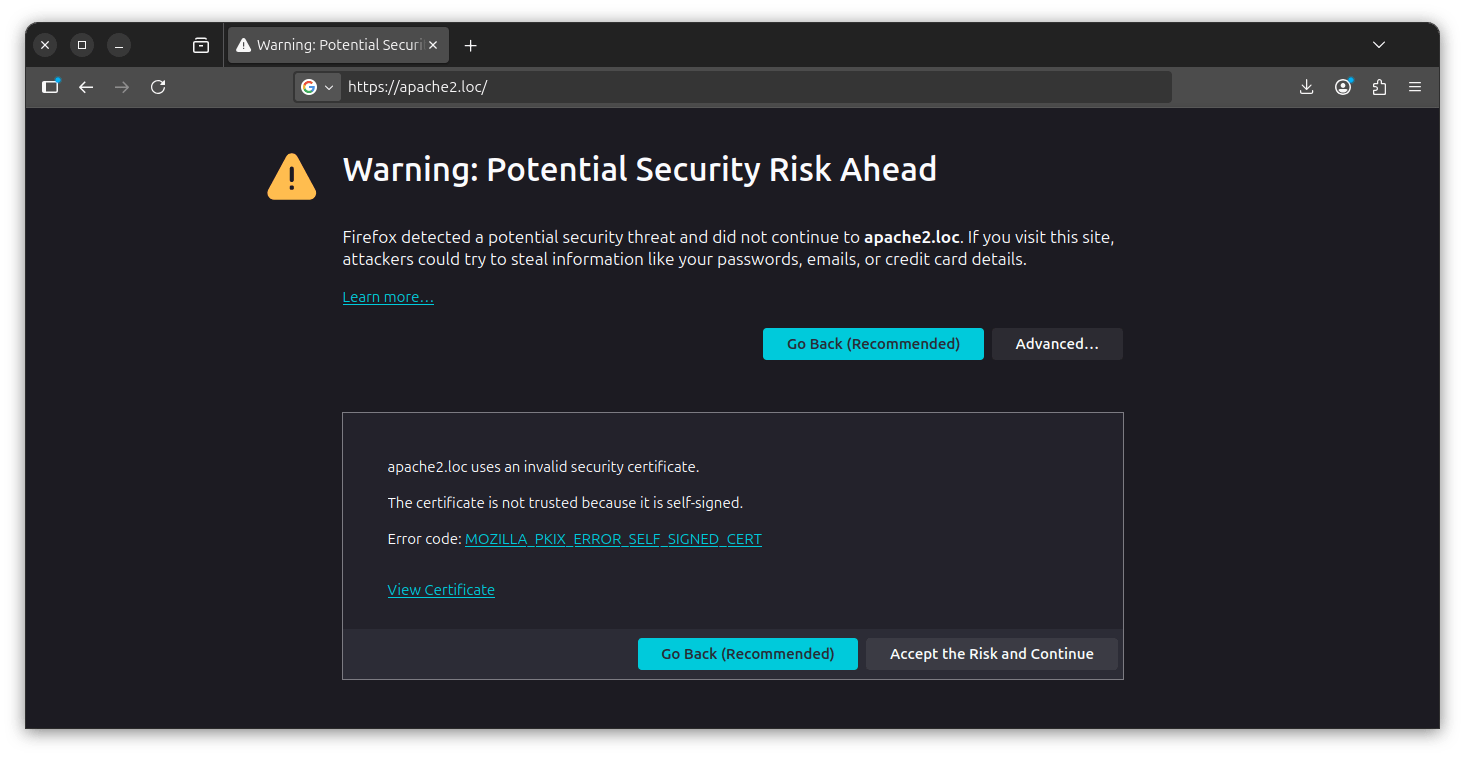Click the window maximize button in the title bar

click(82, 45)
